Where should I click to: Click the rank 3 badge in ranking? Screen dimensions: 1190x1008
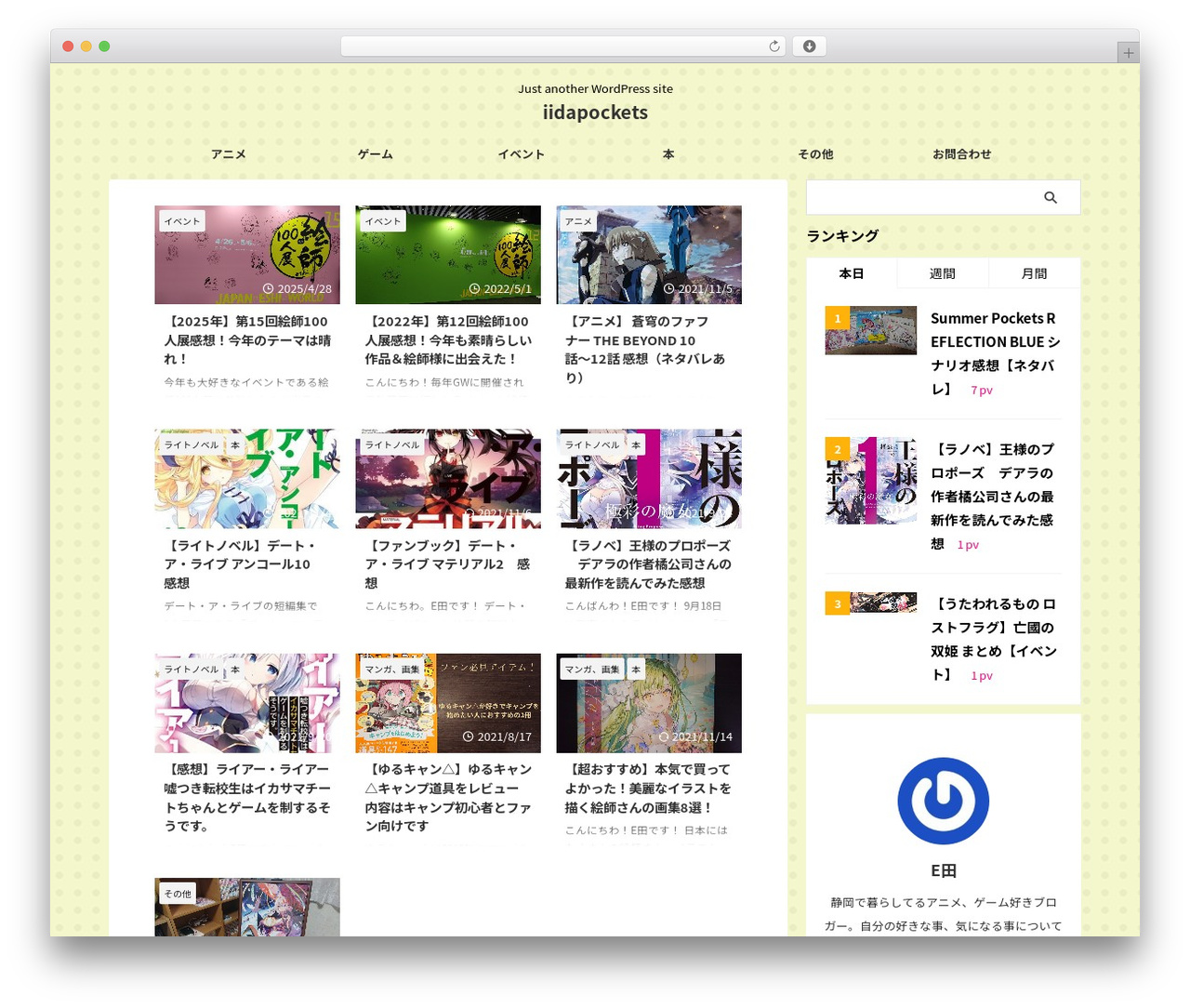point(837,603)
